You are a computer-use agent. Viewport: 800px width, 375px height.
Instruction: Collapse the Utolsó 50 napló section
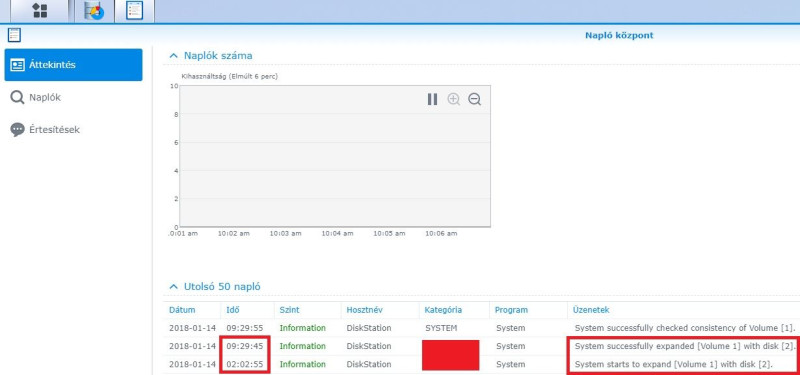(x=174, y=287)
